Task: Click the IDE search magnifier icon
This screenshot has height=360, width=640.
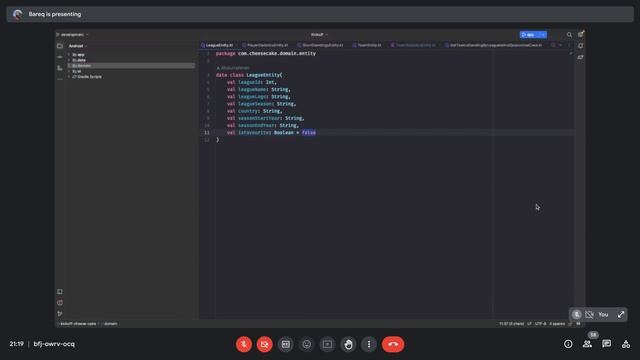Action: [x=569, y=35]
